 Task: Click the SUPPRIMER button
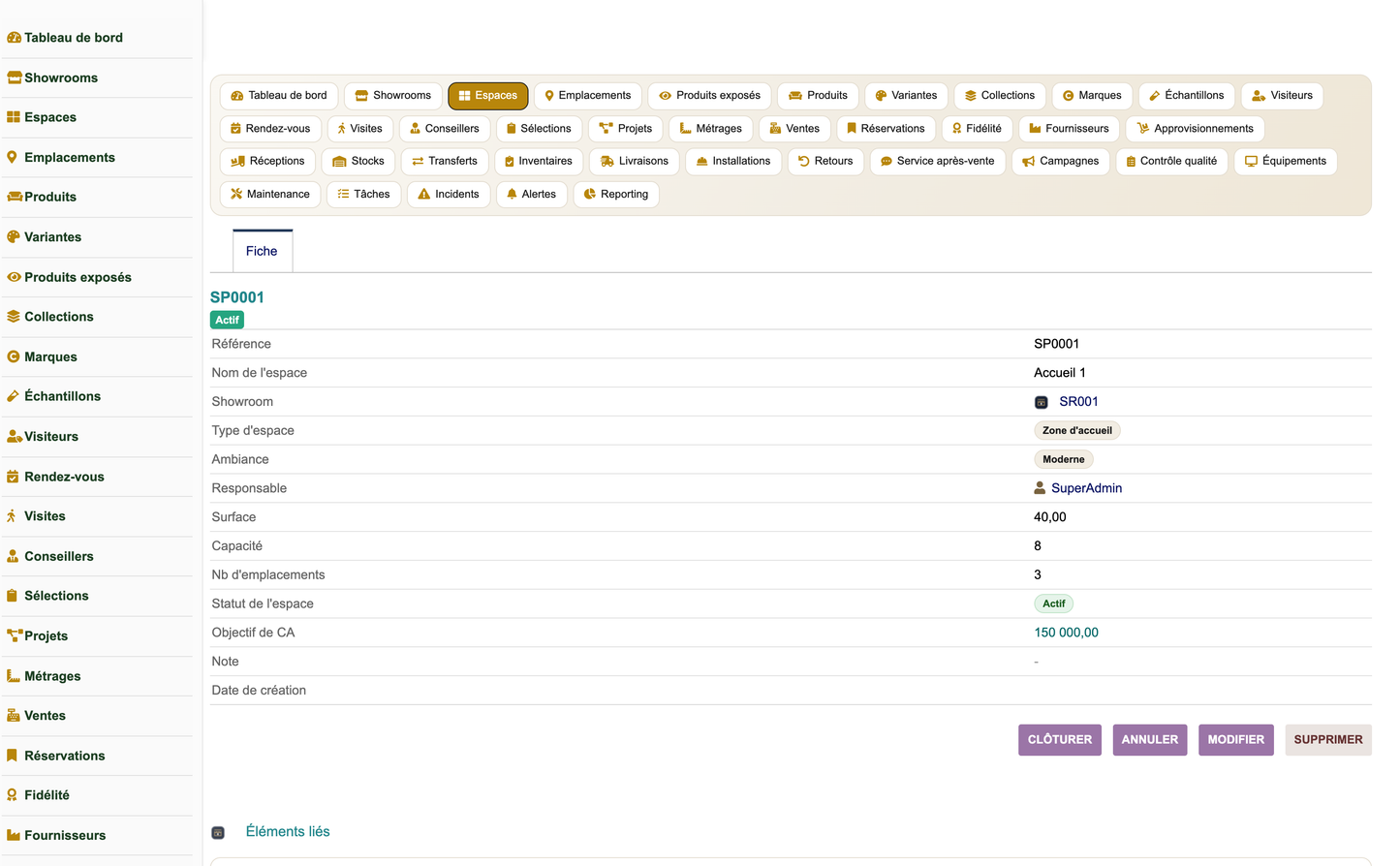pos(1328,739)
